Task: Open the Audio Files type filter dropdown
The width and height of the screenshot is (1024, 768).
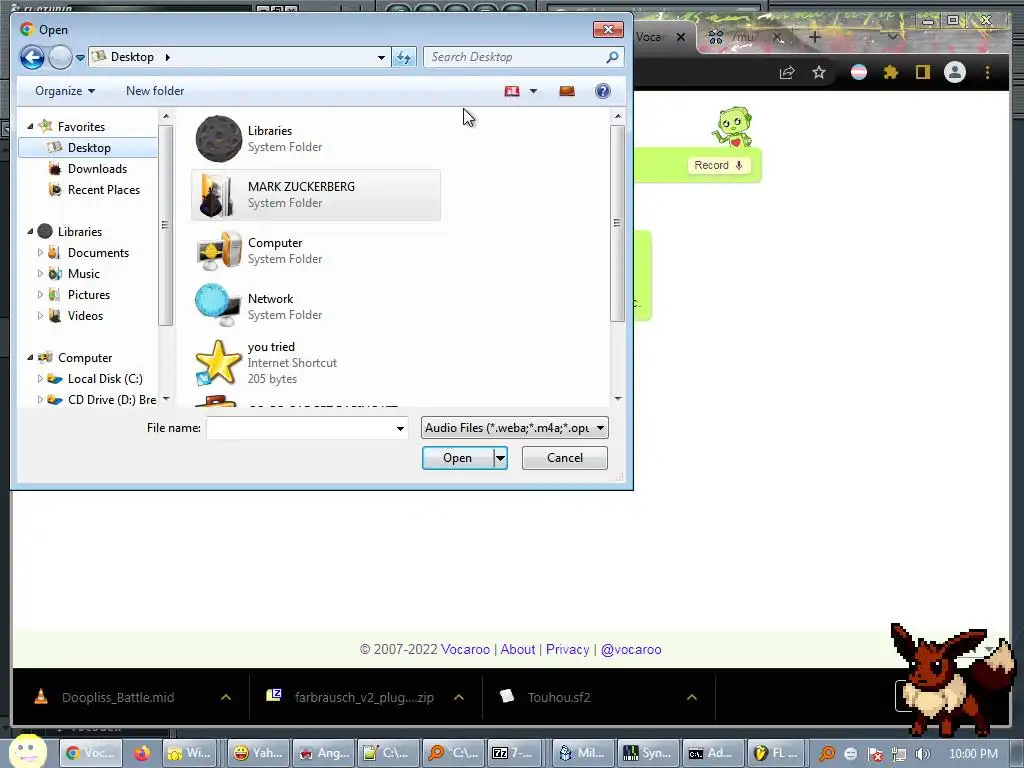Action: (515, 428)
